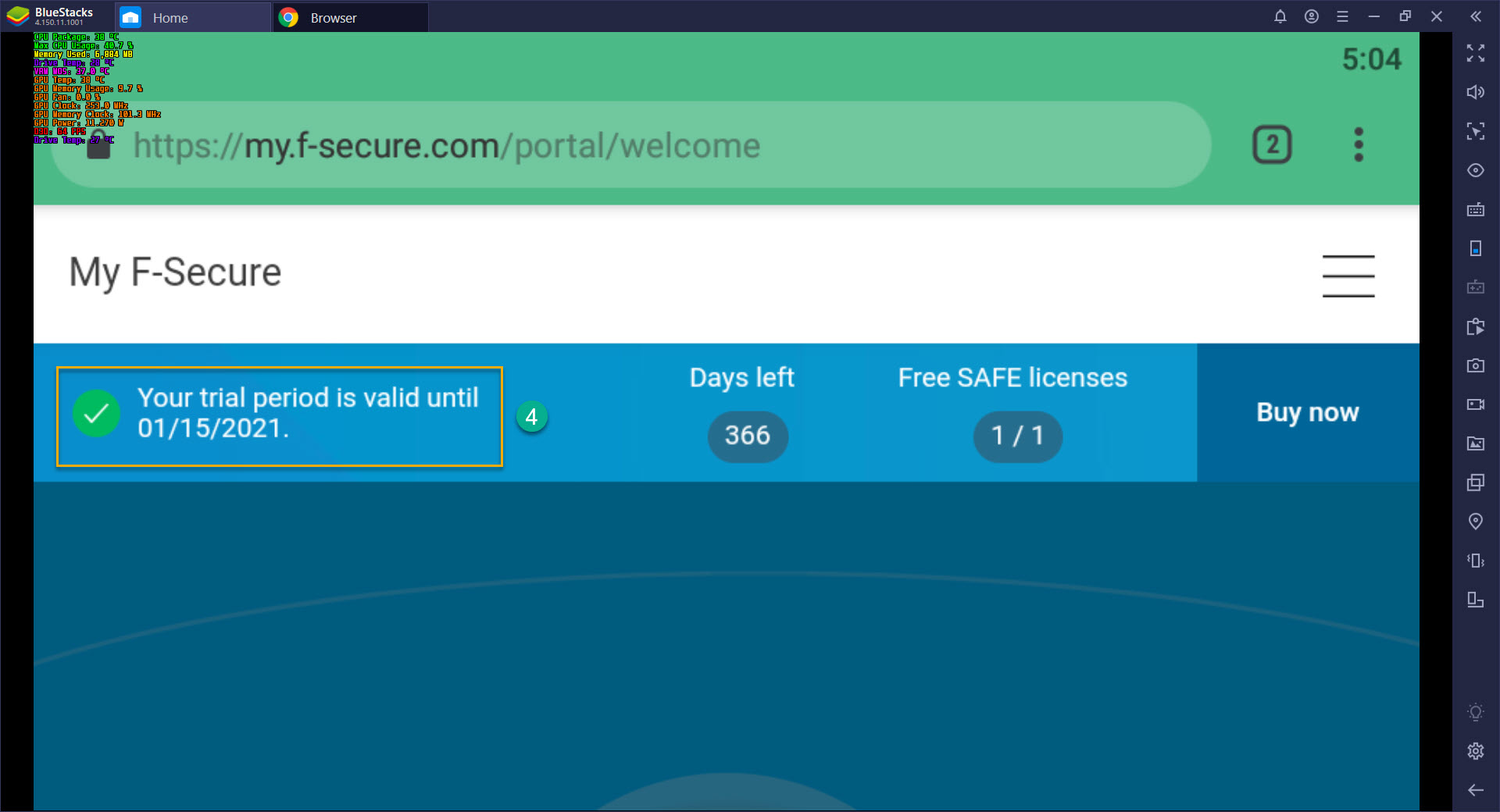Click the Days left 366 badge
The width and height of the screenshot is (1500, 812).
(x=748, y=436)
